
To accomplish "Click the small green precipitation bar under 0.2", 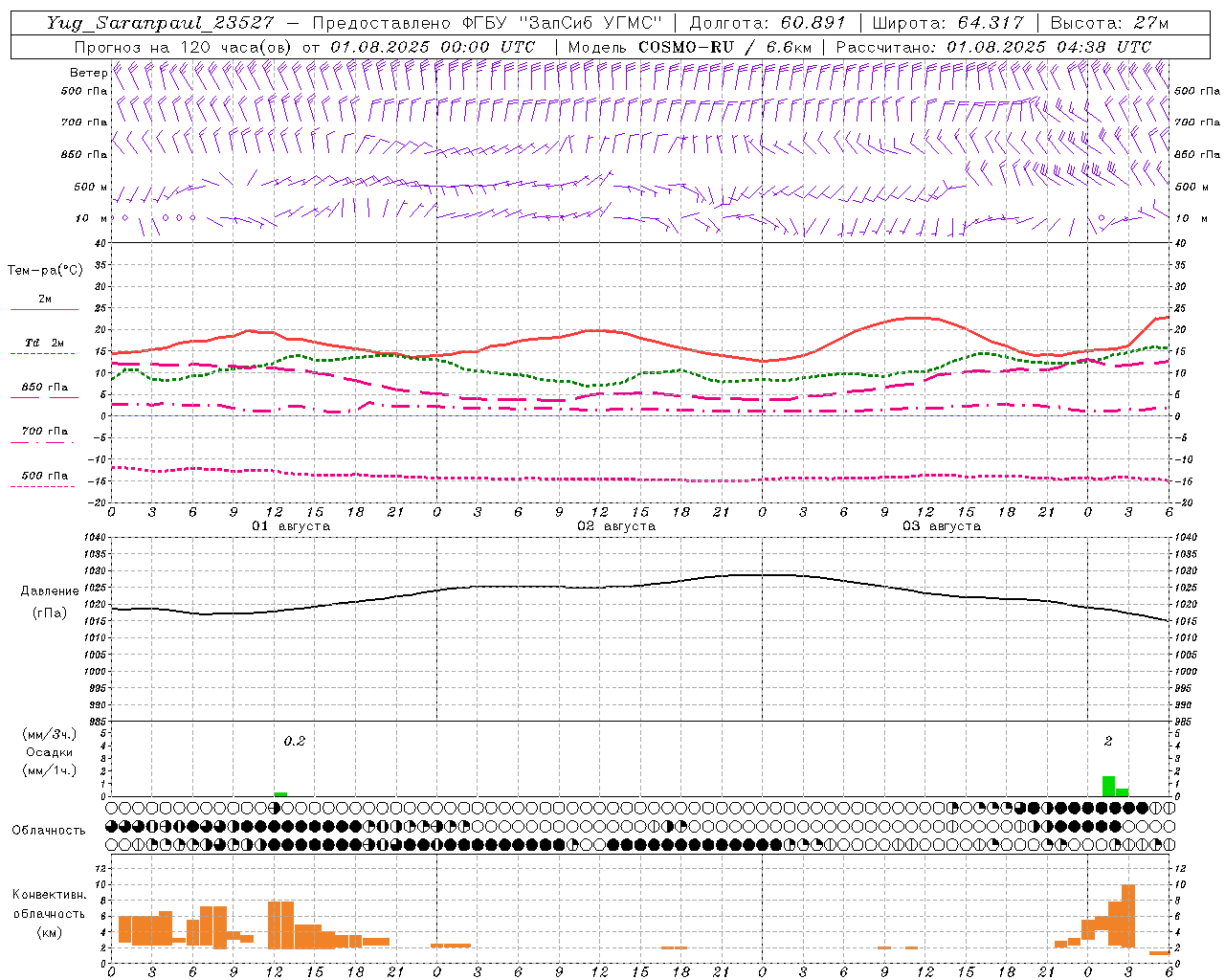I will click(280, 794).
